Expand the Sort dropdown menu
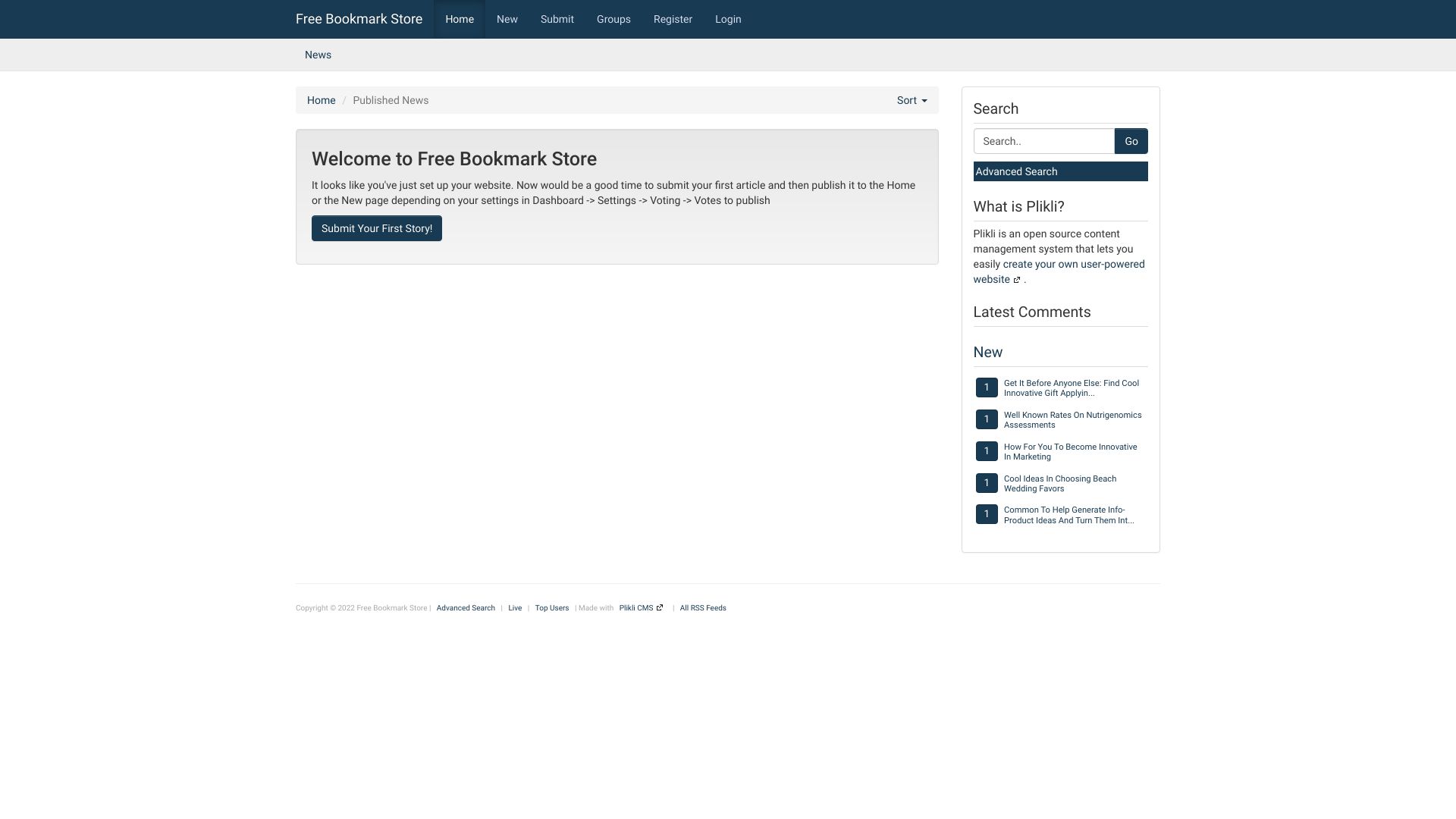 pos(912,100)
